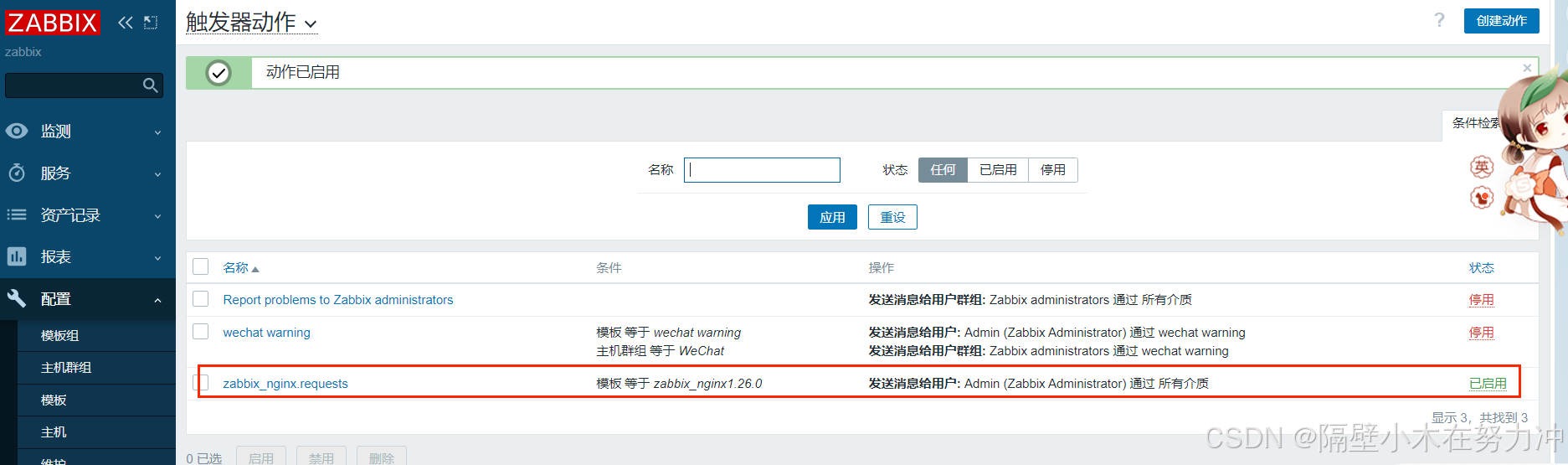The width and height of the screenshot is (1568, 465).
Task: Toggle 停用 status of Report problems row
Action: click(1482, 300)
